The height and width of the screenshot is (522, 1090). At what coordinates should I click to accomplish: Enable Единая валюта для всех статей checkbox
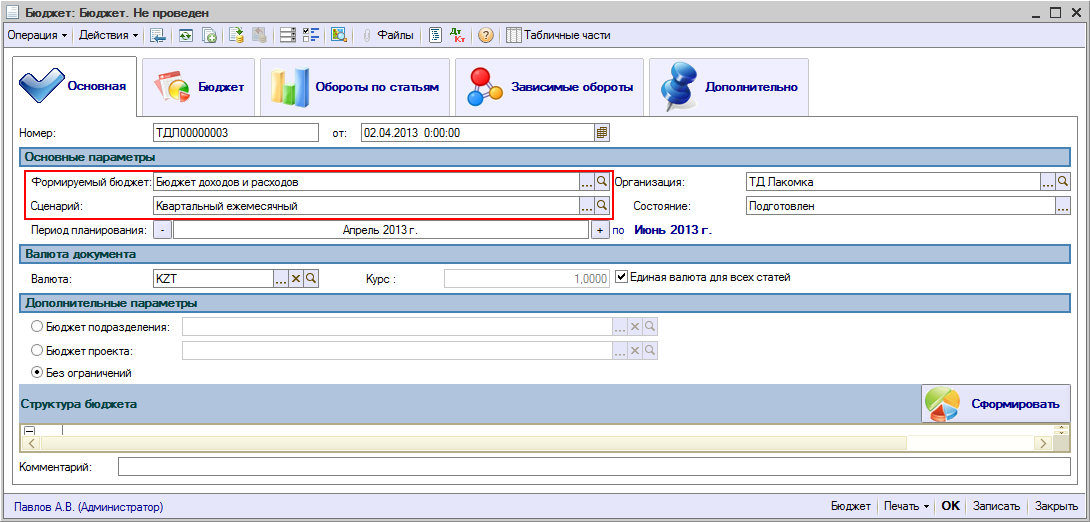tap(621, 277)
